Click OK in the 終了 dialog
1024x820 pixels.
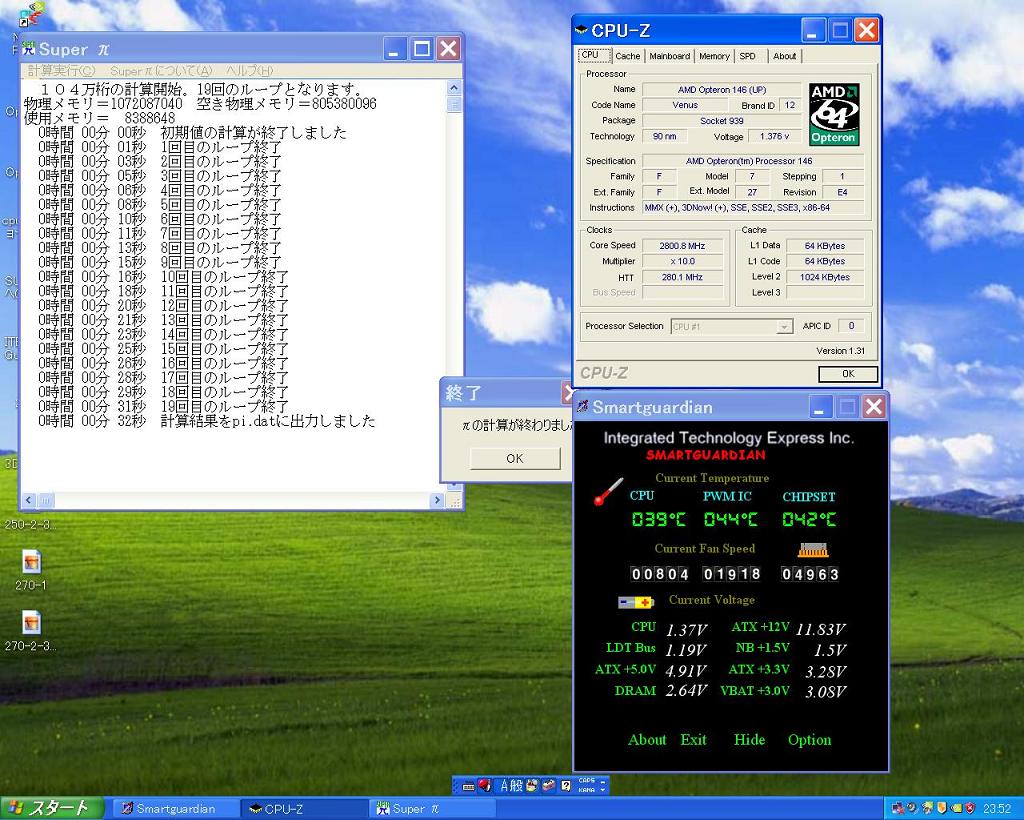click(x=515, y=458)
